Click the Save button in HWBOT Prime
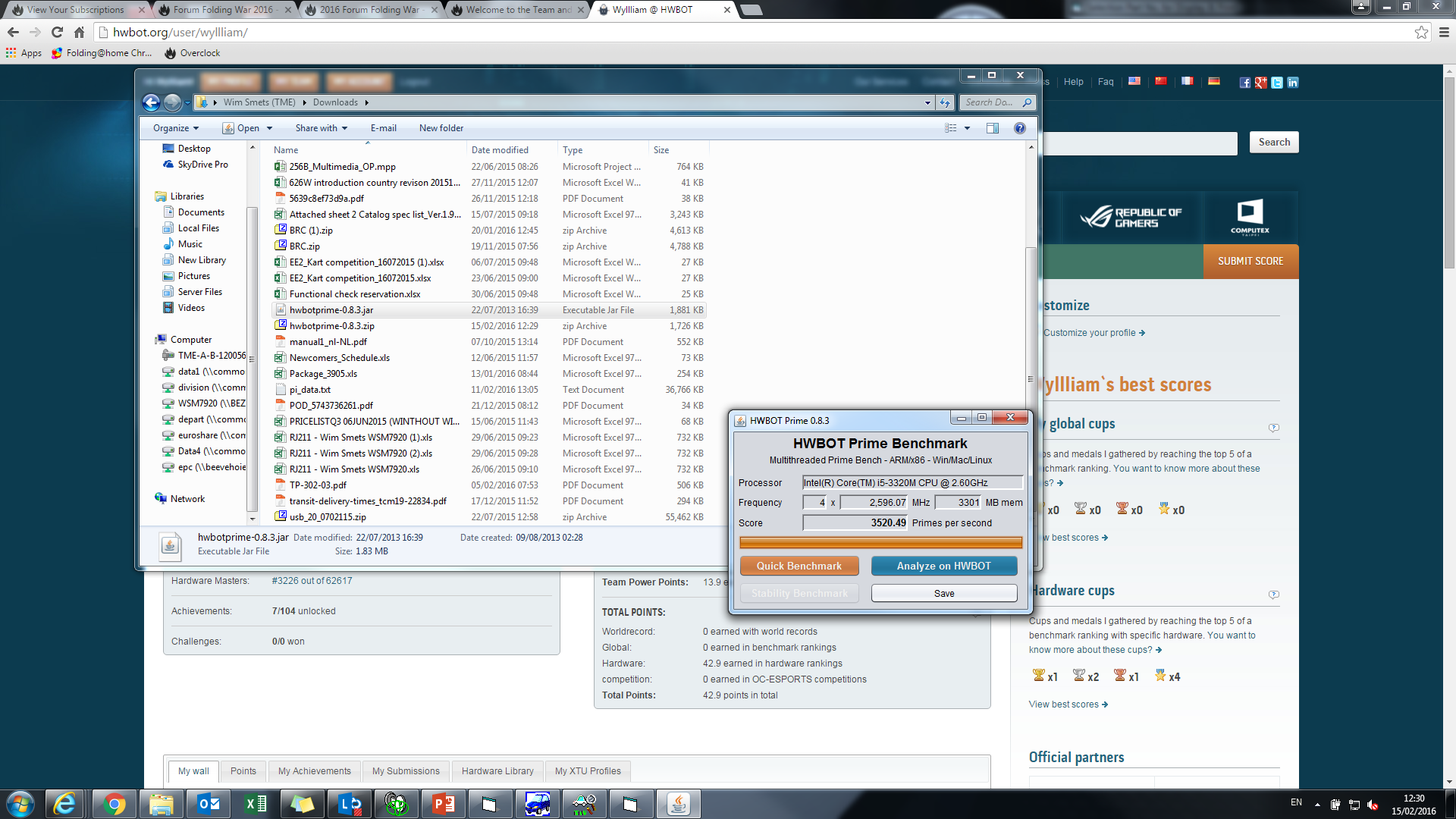The height and width of the screenshot is (819, 1456). 944,593
